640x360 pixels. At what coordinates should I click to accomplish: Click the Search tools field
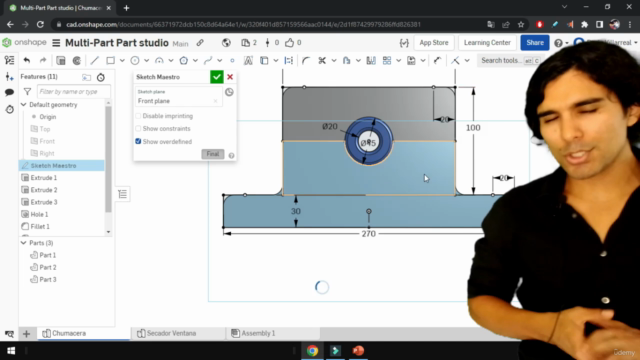(509, 60)
